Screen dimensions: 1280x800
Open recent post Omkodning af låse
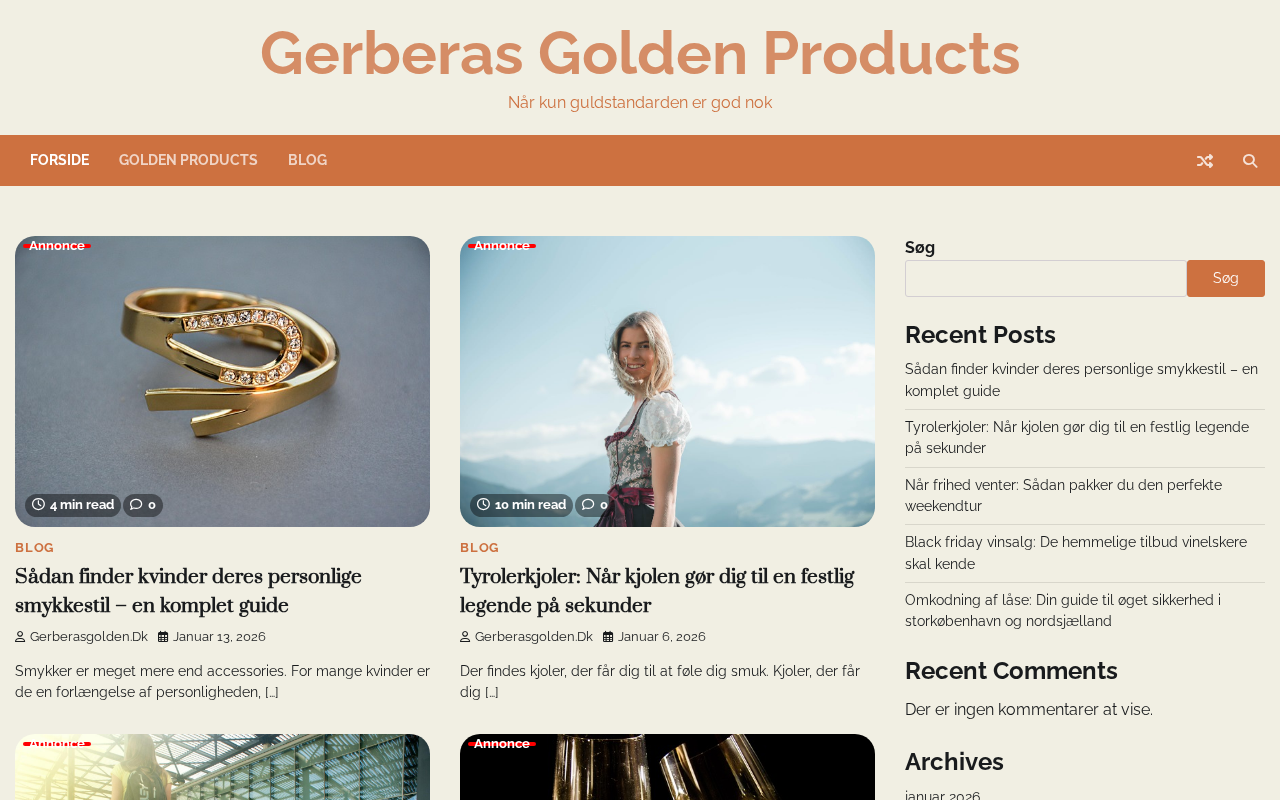pyautogui.click(x=1063, y=610)
